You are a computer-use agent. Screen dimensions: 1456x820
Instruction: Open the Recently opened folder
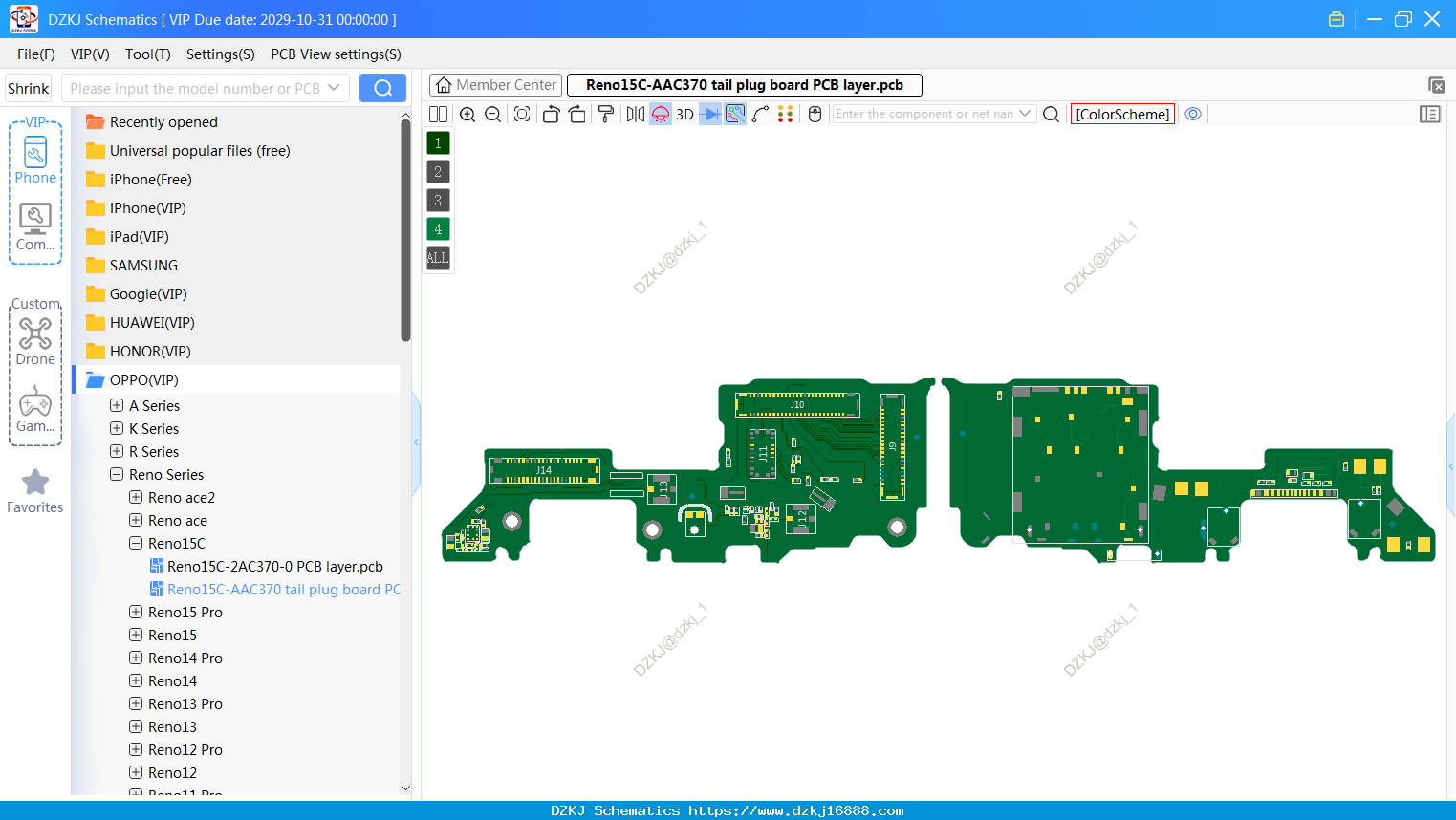point(152,122)
